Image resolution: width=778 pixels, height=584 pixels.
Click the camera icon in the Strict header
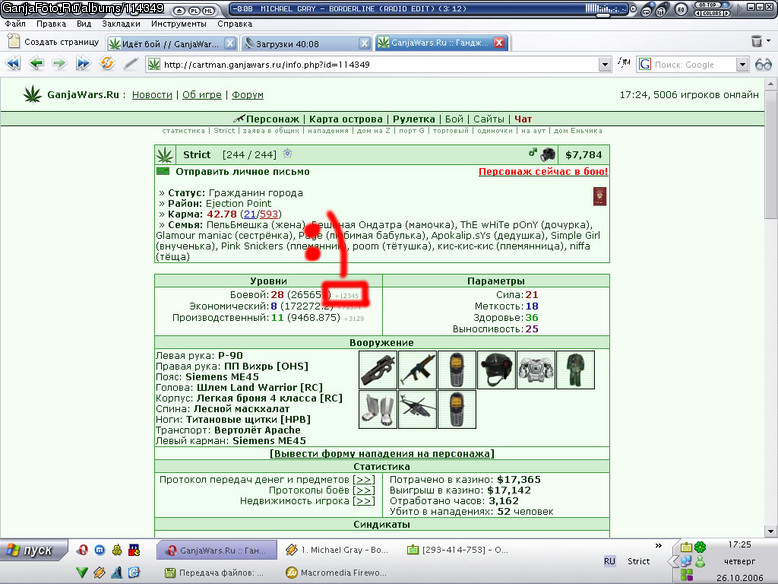tap(548, 154)
